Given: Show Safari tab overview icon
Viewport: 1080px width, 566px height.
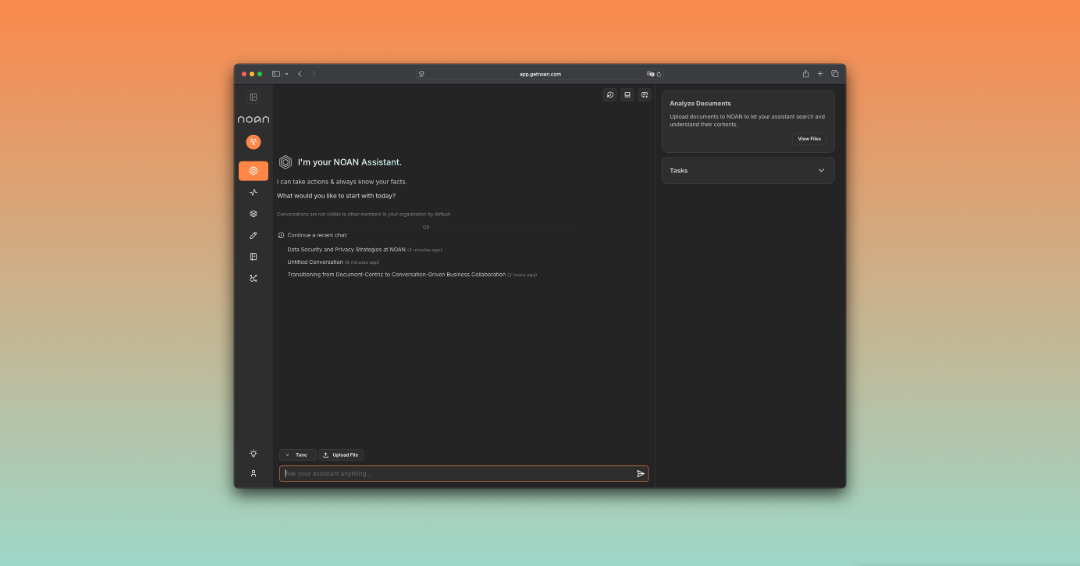Looking at the screenshot, I should pyautogui.click(x=835, y=74).
